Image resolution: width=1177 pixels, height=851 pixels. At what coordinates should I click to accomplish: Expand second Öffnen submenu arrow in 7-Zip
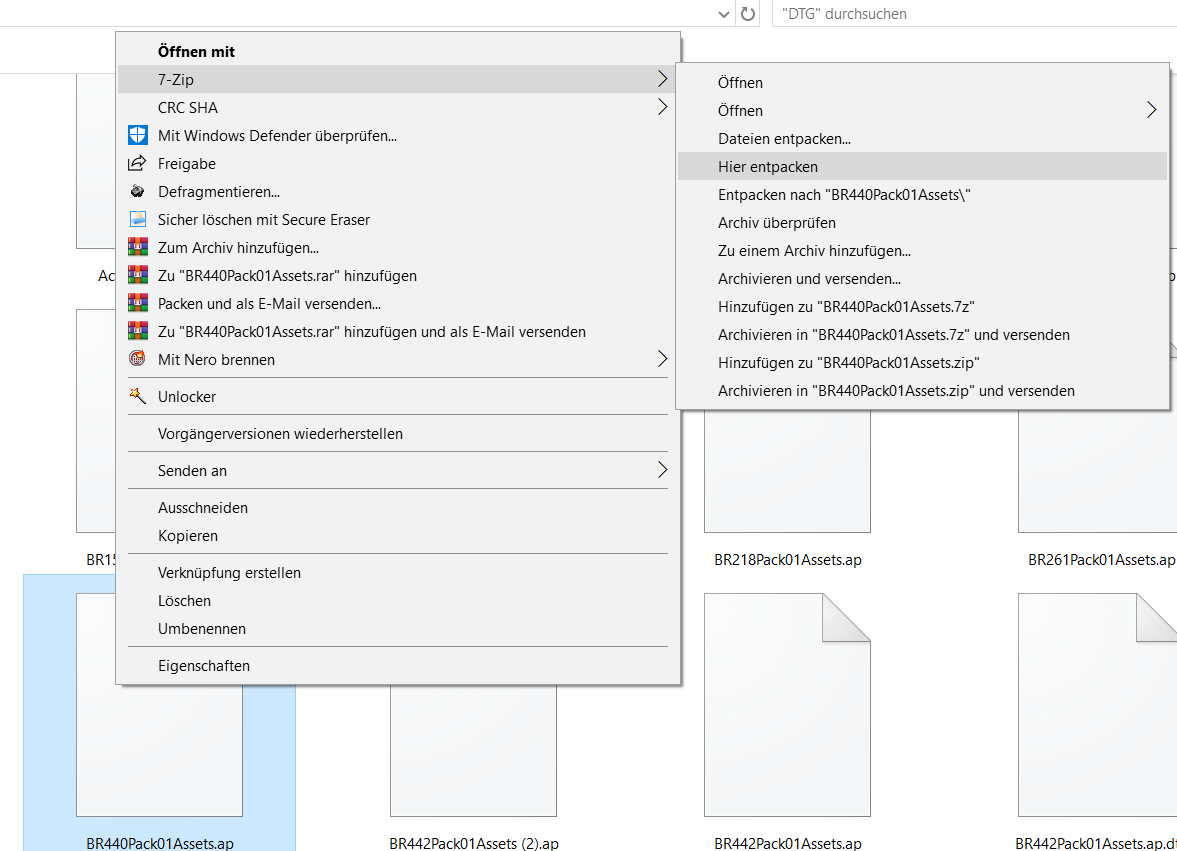(1151, 110)
